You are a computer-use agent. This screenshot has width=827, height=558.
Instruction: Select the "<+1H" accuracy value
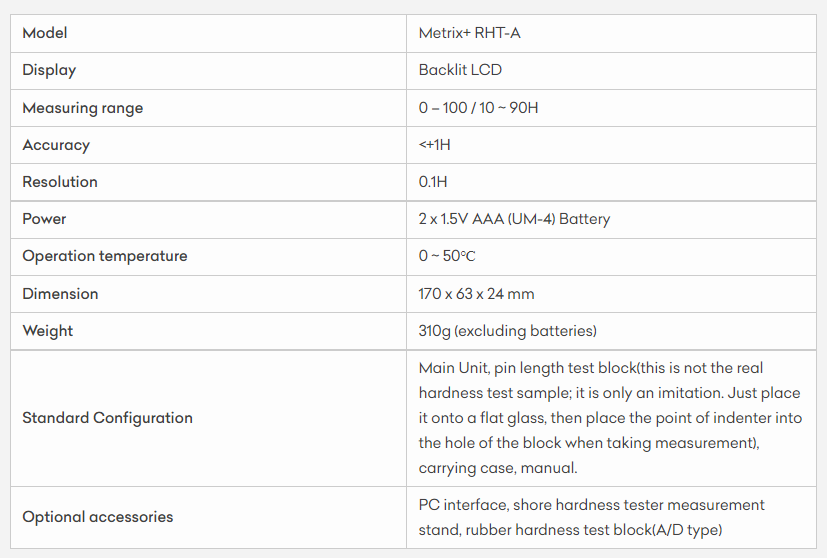[435, 145]
